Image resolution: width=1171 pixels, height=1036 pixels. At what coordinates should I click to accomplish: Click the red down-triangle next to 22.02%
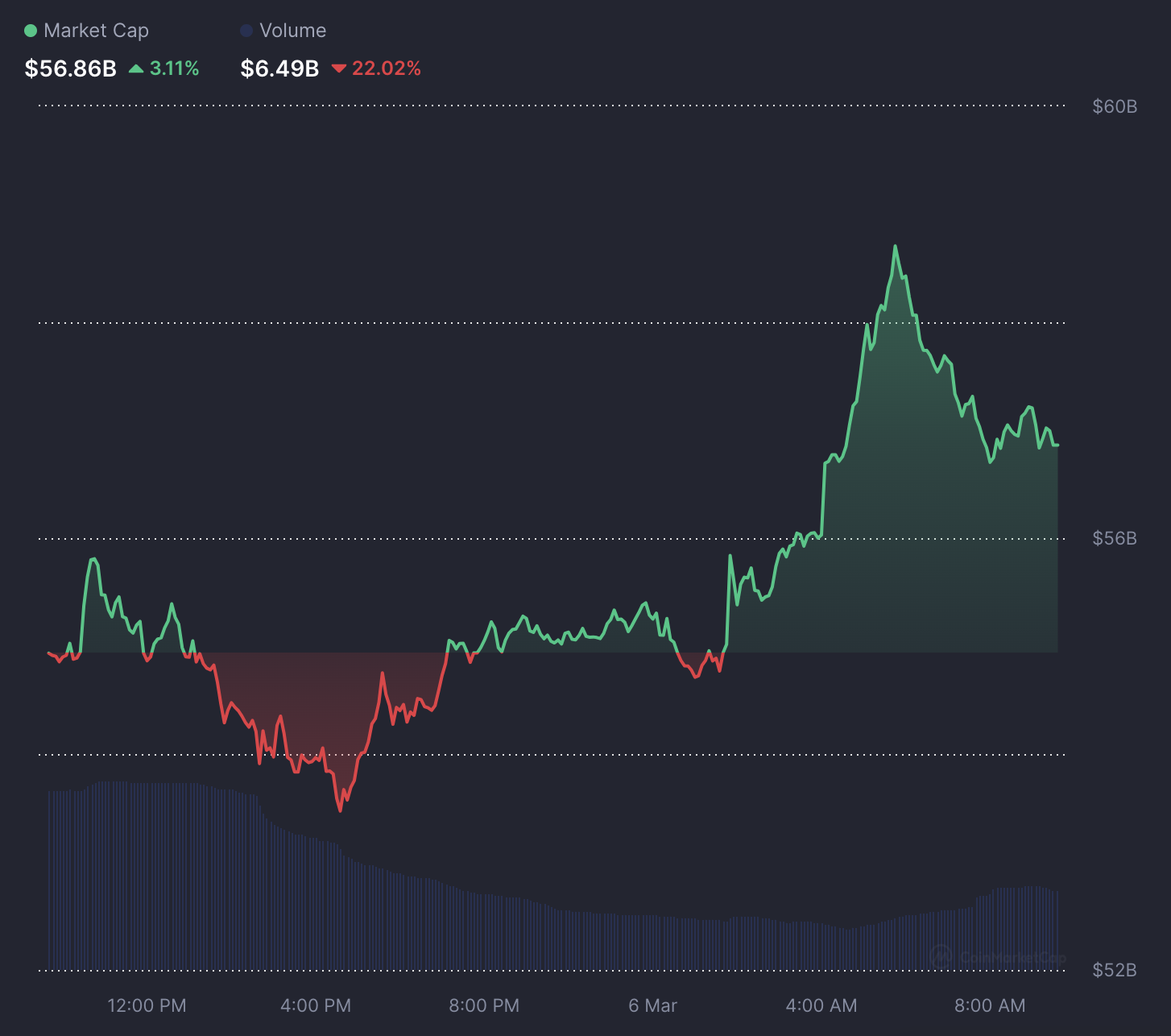pos(339,68)
